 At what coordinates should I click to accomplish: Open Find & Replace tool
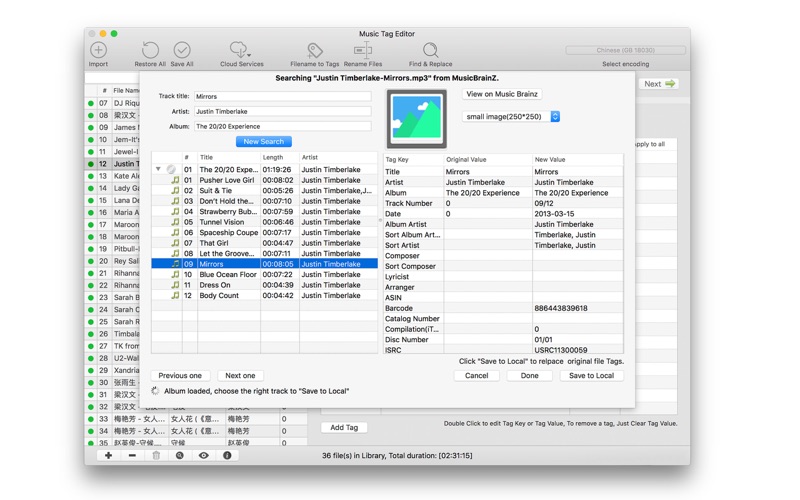pyautogui.click(x=430, y=51)
